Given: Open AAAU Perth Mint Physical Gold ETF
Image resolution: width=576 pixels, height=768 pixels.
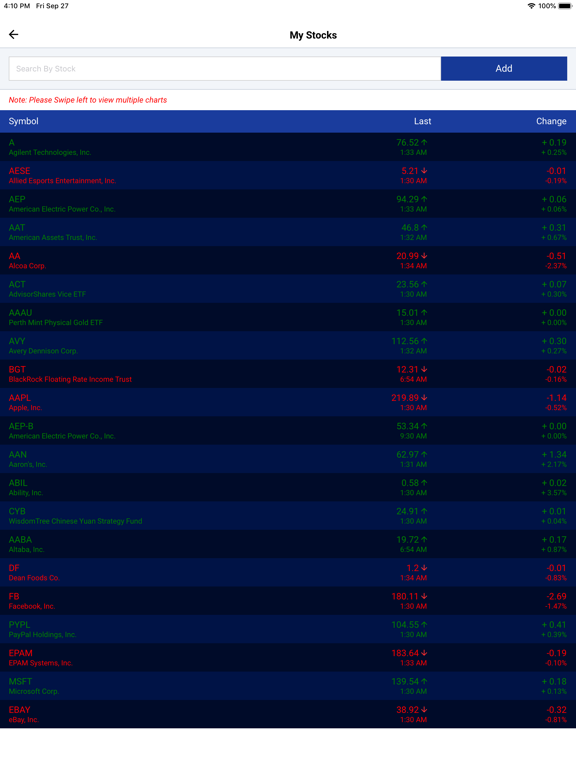Looking at the screenshot, I should click(x=288, y=317).
